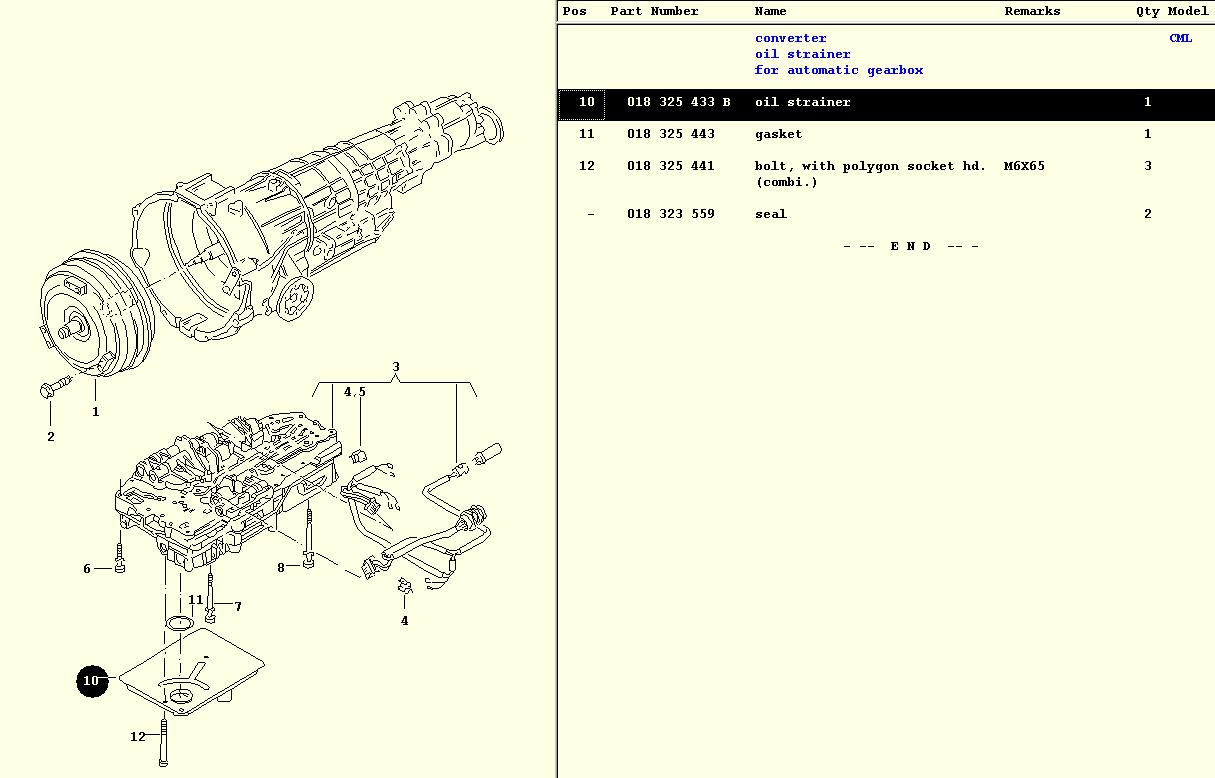Click callout 12 beside the bottom bolt

[138, 737]
